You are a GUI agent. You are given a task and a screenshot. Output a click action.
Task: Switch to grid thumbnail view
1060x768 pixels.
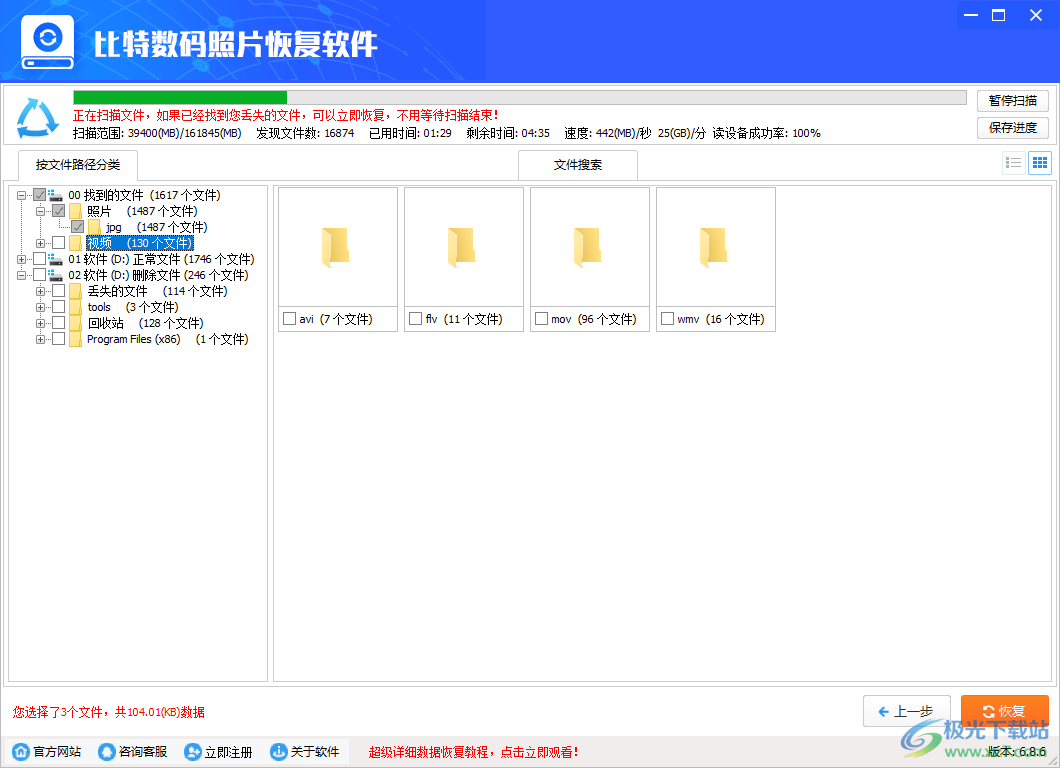point(1040,162)
